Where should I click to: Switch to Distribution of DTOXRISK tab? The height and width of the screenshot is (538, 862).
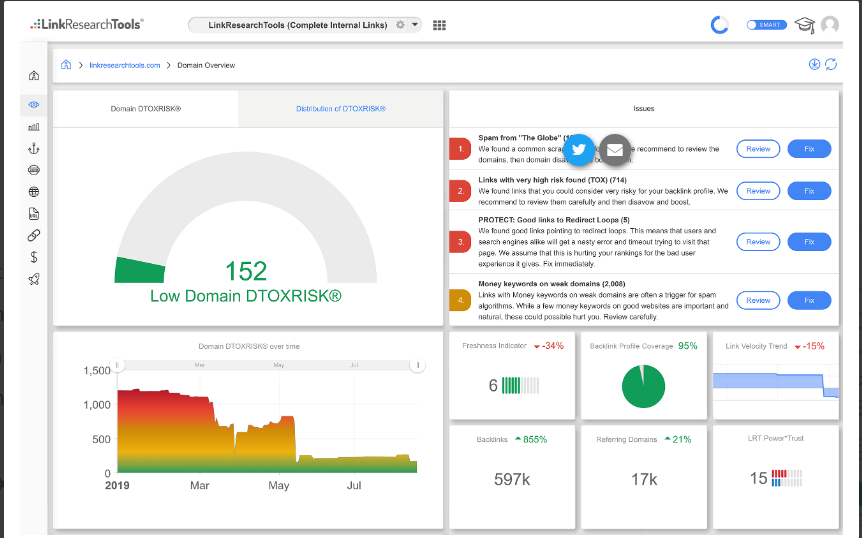pyautogui.click(x=341, y=109)
